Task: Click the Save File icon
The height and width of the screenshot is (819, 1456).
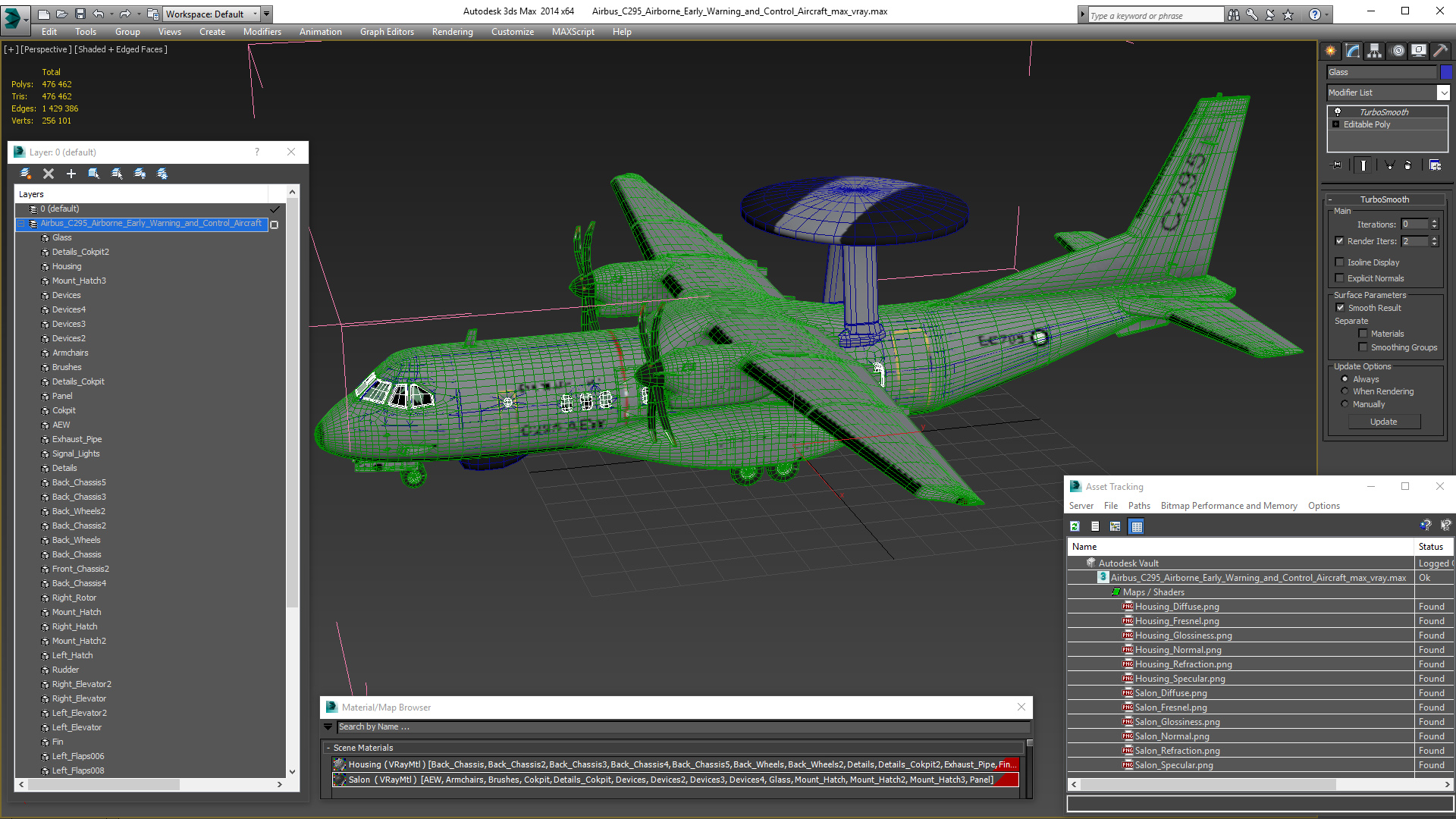Action: pos(80,14)
